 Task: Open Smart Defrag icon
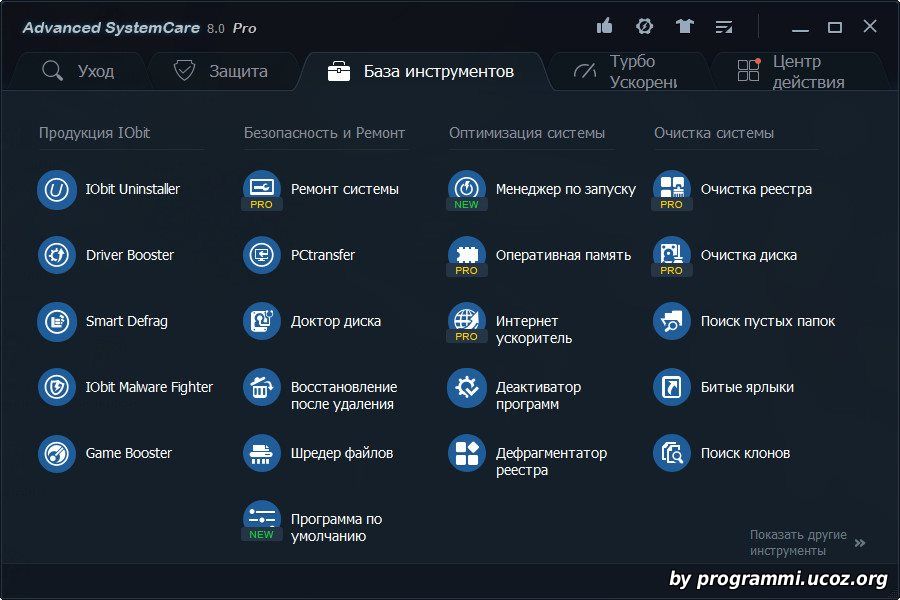(x=57, y=321)
